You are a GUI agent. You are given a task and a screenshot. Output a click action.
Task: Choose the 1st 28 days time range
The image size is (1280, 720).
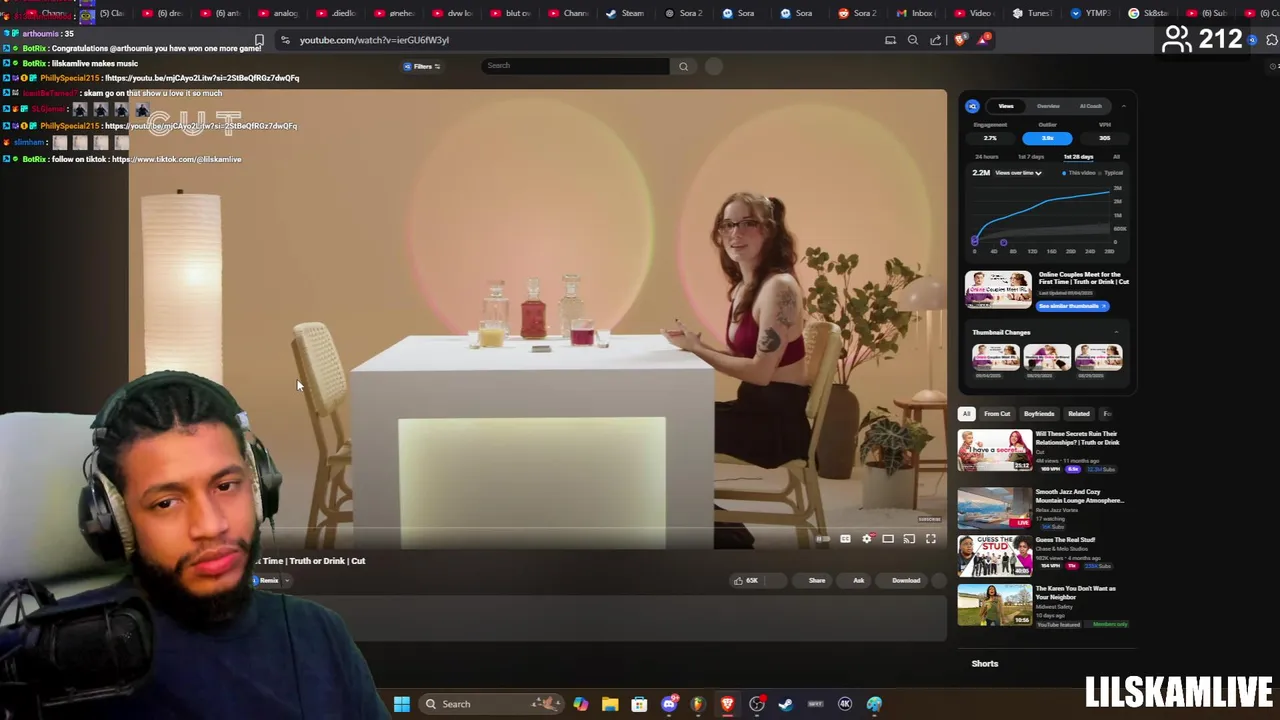pos(1078,157)
